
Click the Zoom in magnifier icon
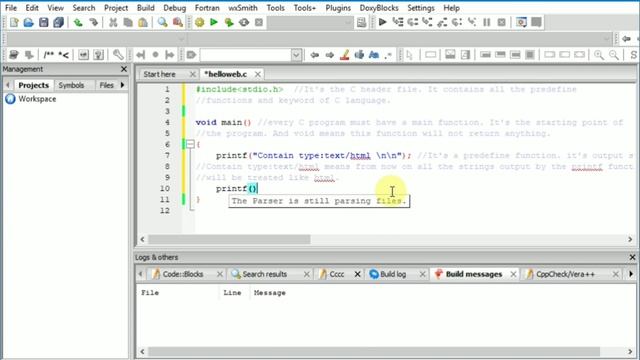[598, 55]
